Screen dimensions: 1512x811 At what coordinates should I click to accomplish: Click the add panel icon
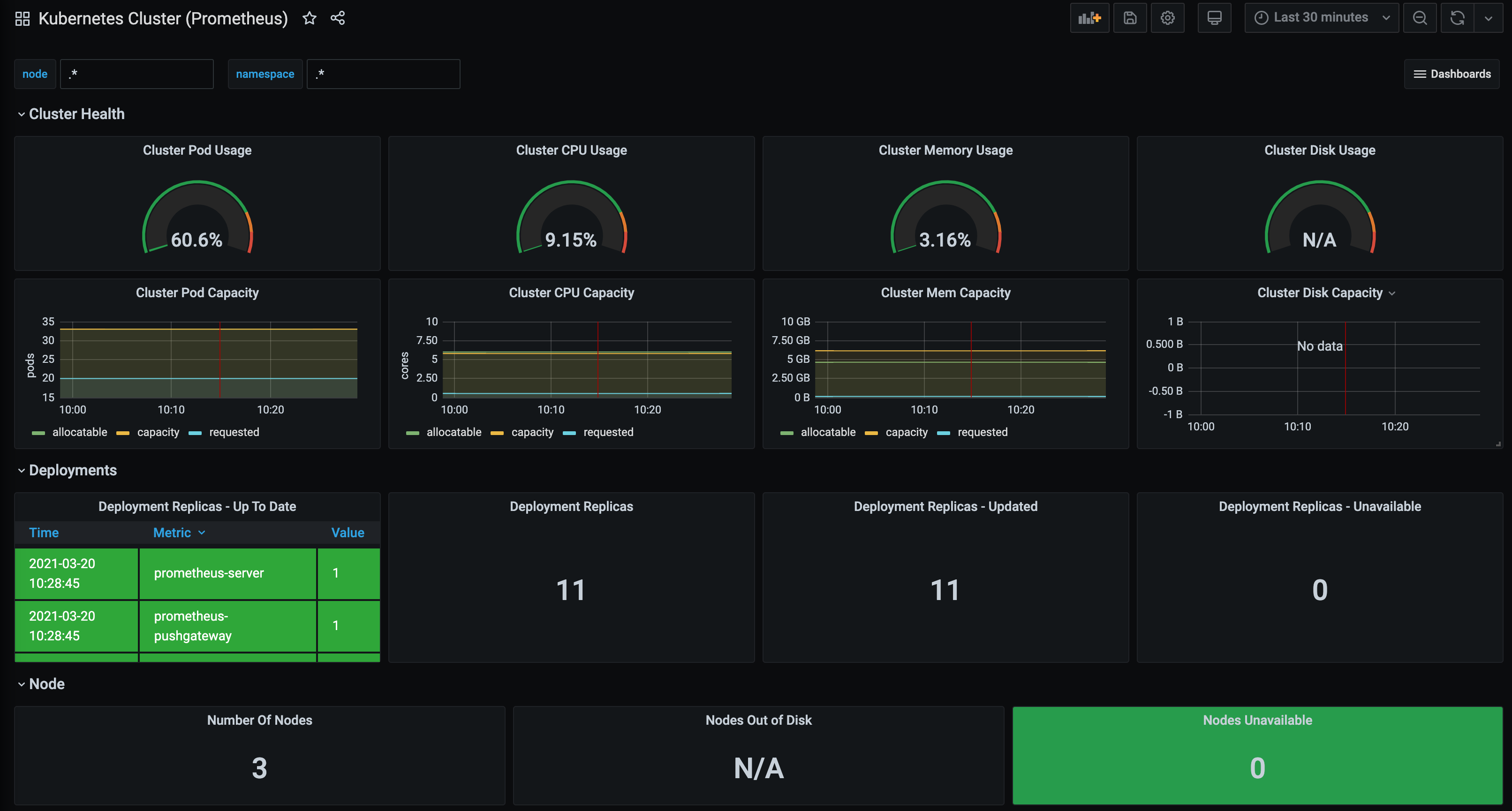pos(1089,18)
